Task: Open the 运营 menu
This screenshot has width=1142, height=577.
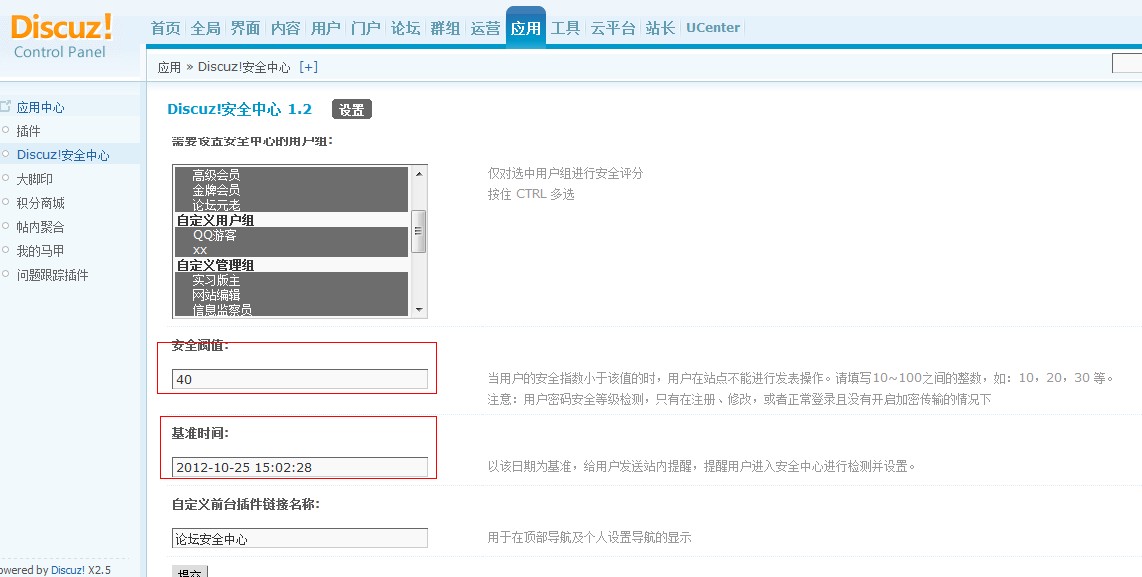Action: point(485,28)
